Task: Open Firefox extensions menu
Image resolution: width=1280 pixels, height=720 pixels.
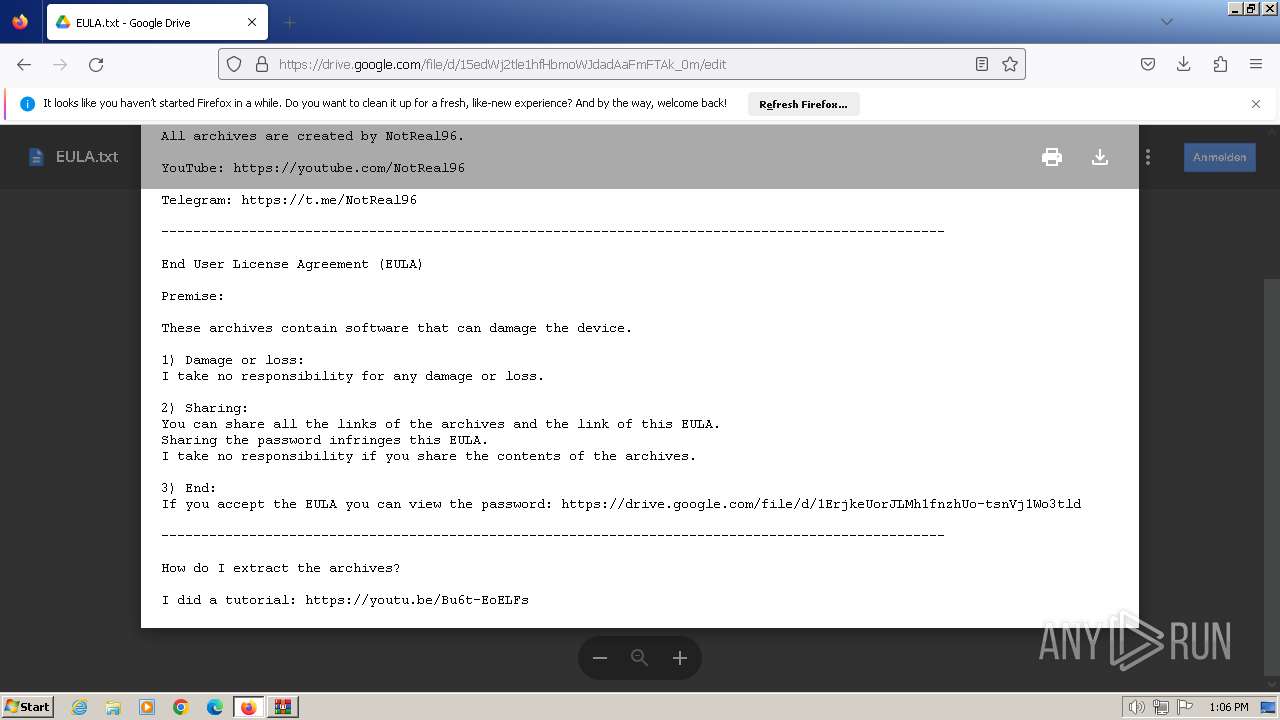Action: pos(1220,64)
